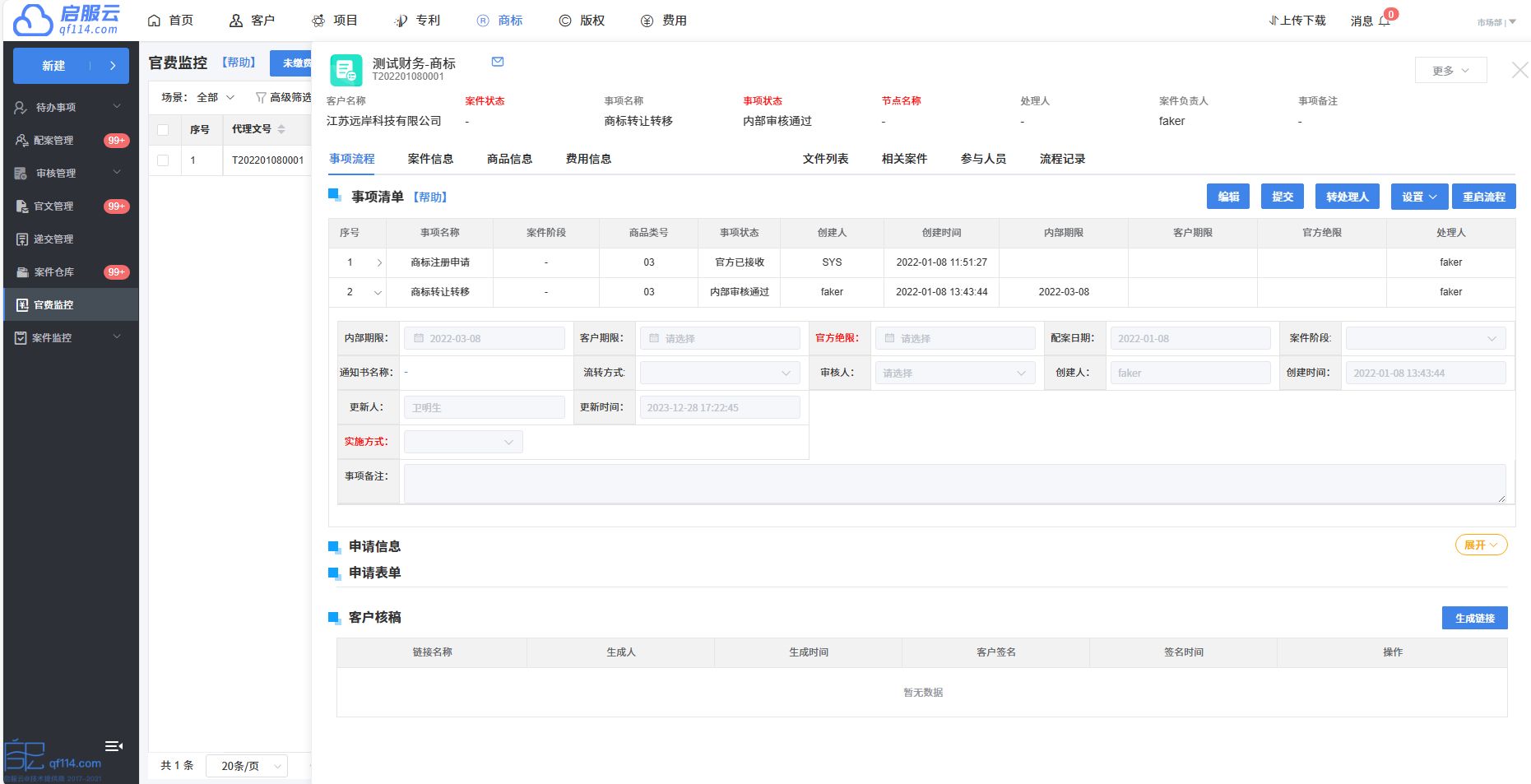Open the 场景 全部 dropdown
1531x784 pixels.
tap(216, 97)
